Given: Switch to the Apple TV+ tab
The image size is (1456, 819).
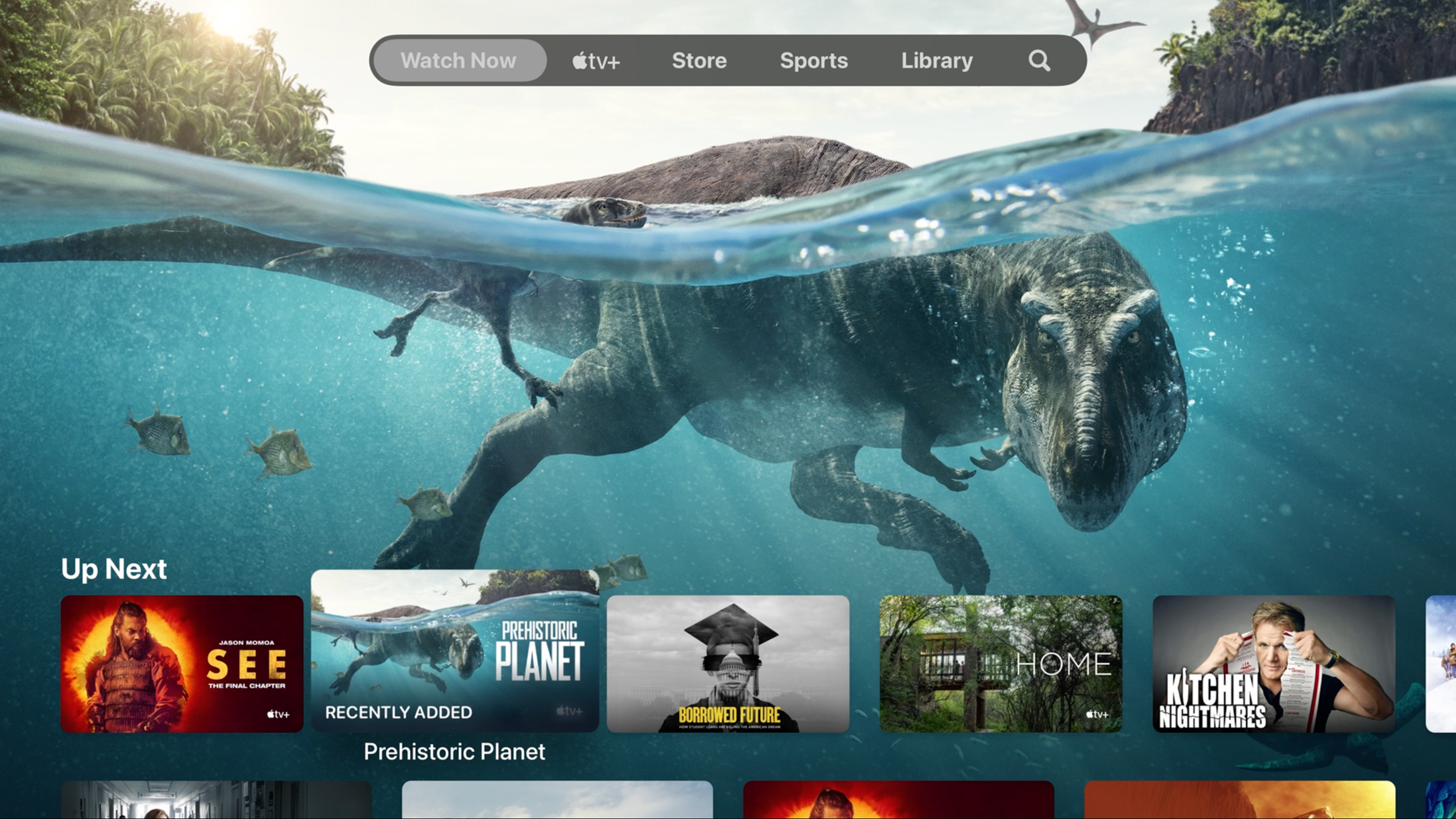Looking at the screenshot, I should 596,61.
